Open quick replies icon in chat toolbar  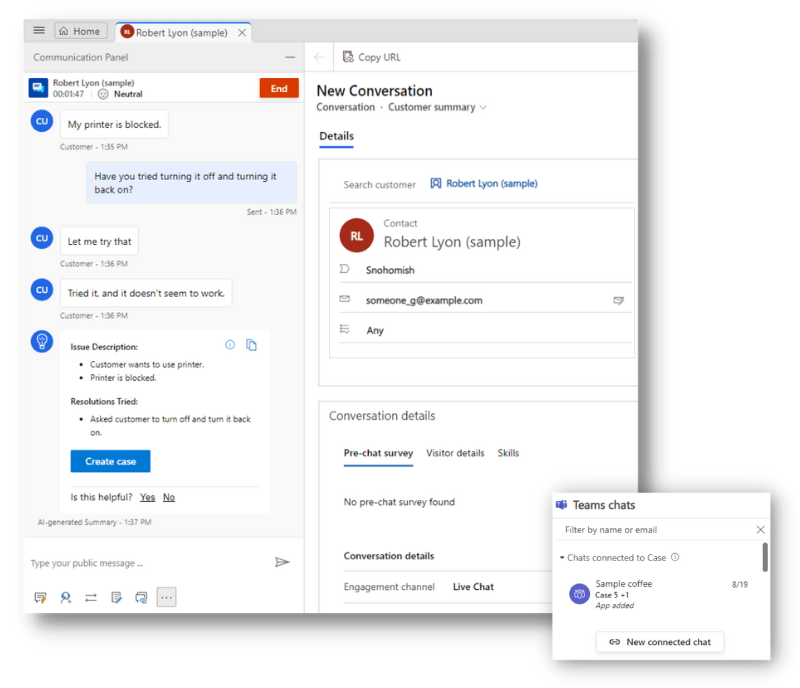(x=41, y=597)
